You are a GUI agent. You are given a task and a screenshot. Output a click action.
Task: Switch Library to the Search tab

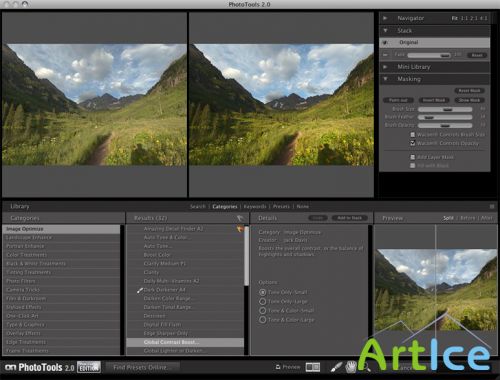[x=198, y=206]
